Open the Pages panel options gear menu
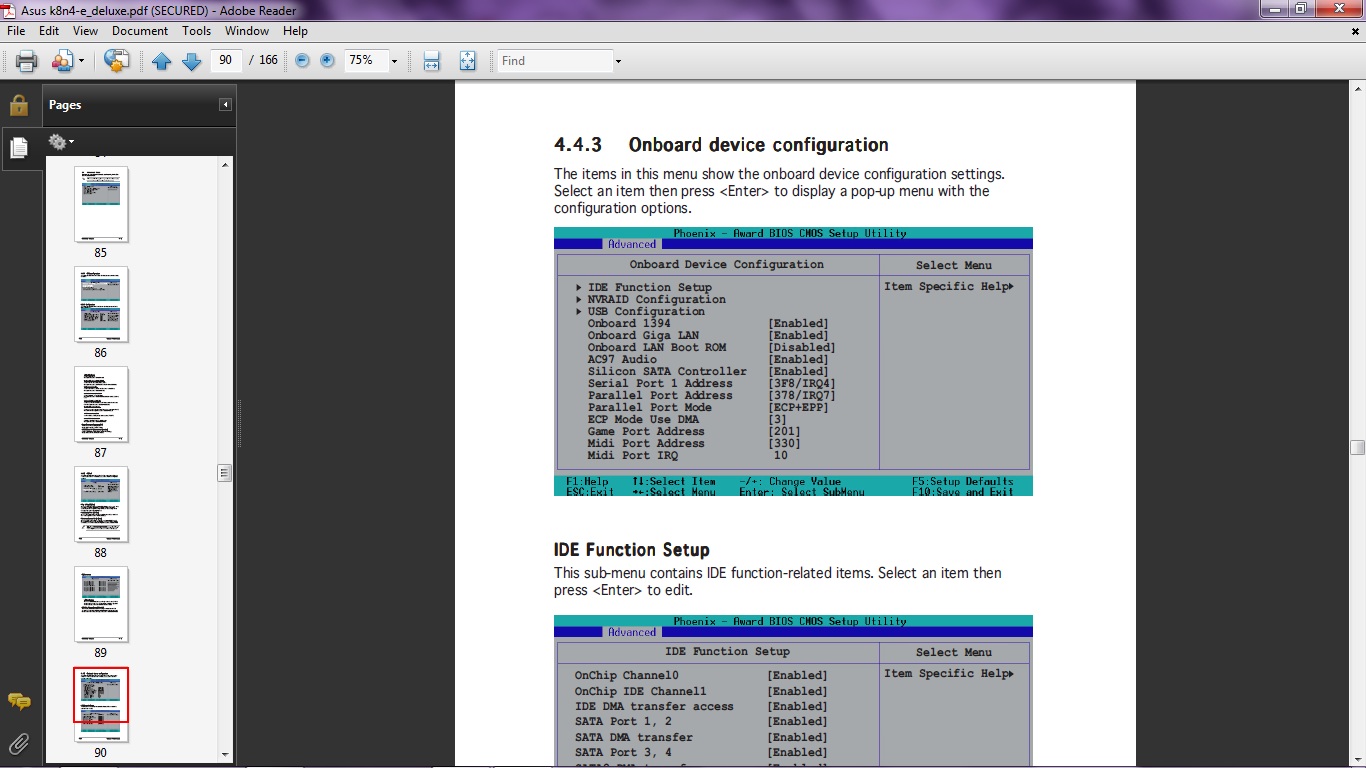 (61, 142)
